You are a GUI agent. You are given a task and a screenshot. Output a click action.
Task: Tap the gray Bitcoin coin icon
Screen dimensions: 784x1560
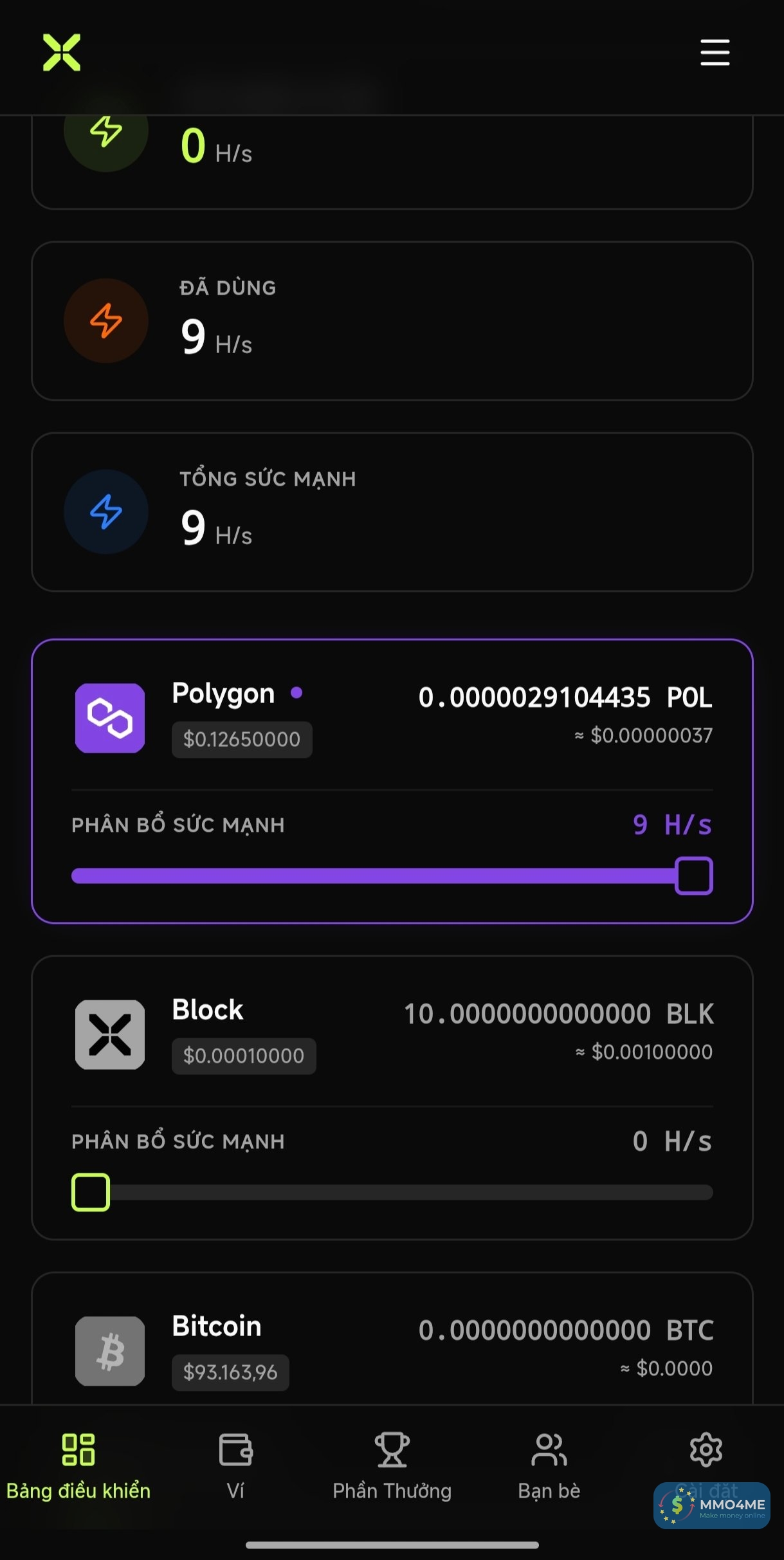[110, 1351]
